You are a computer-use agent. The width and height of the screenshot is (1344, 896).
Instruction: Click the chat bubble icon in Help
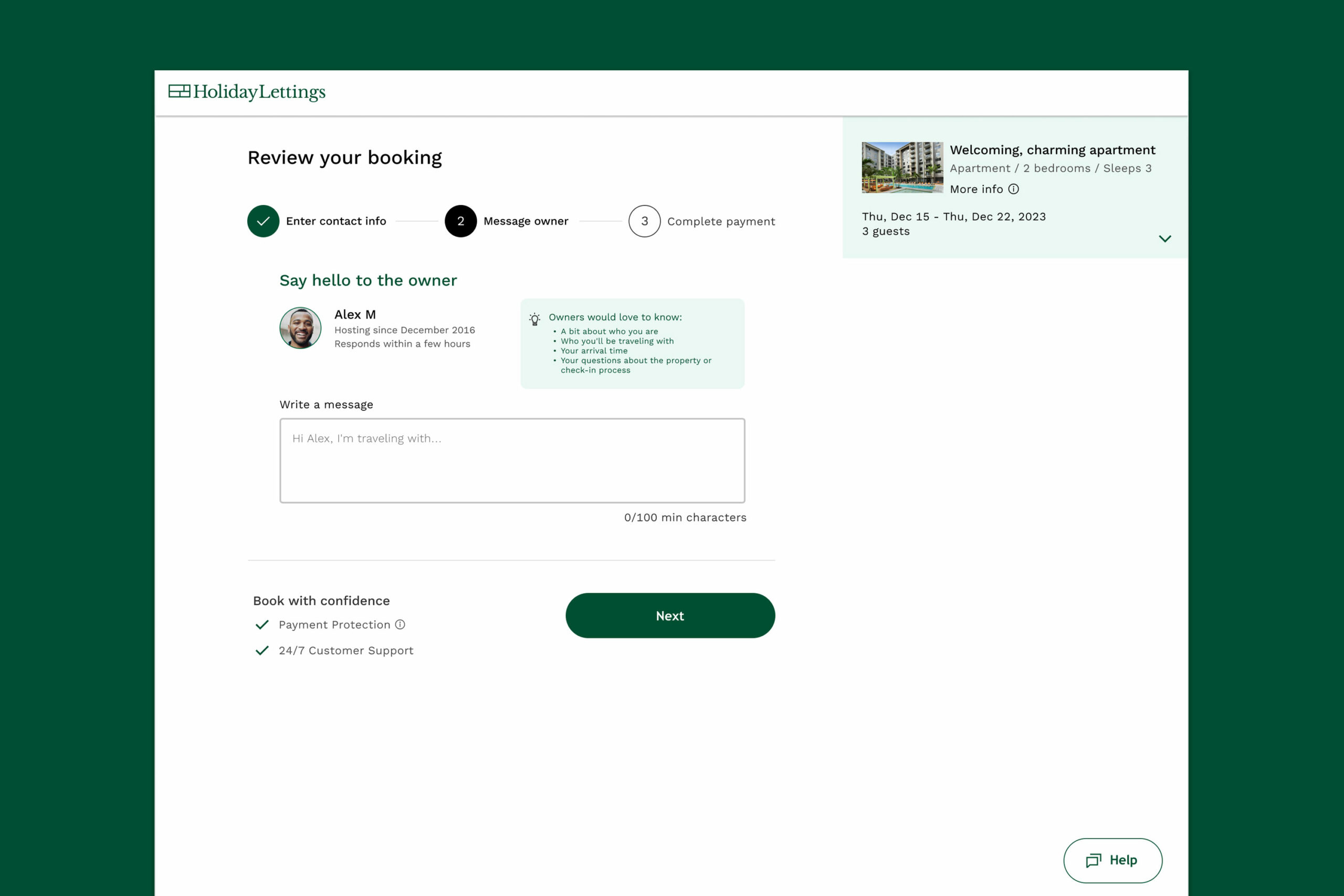coord(1093,861)
